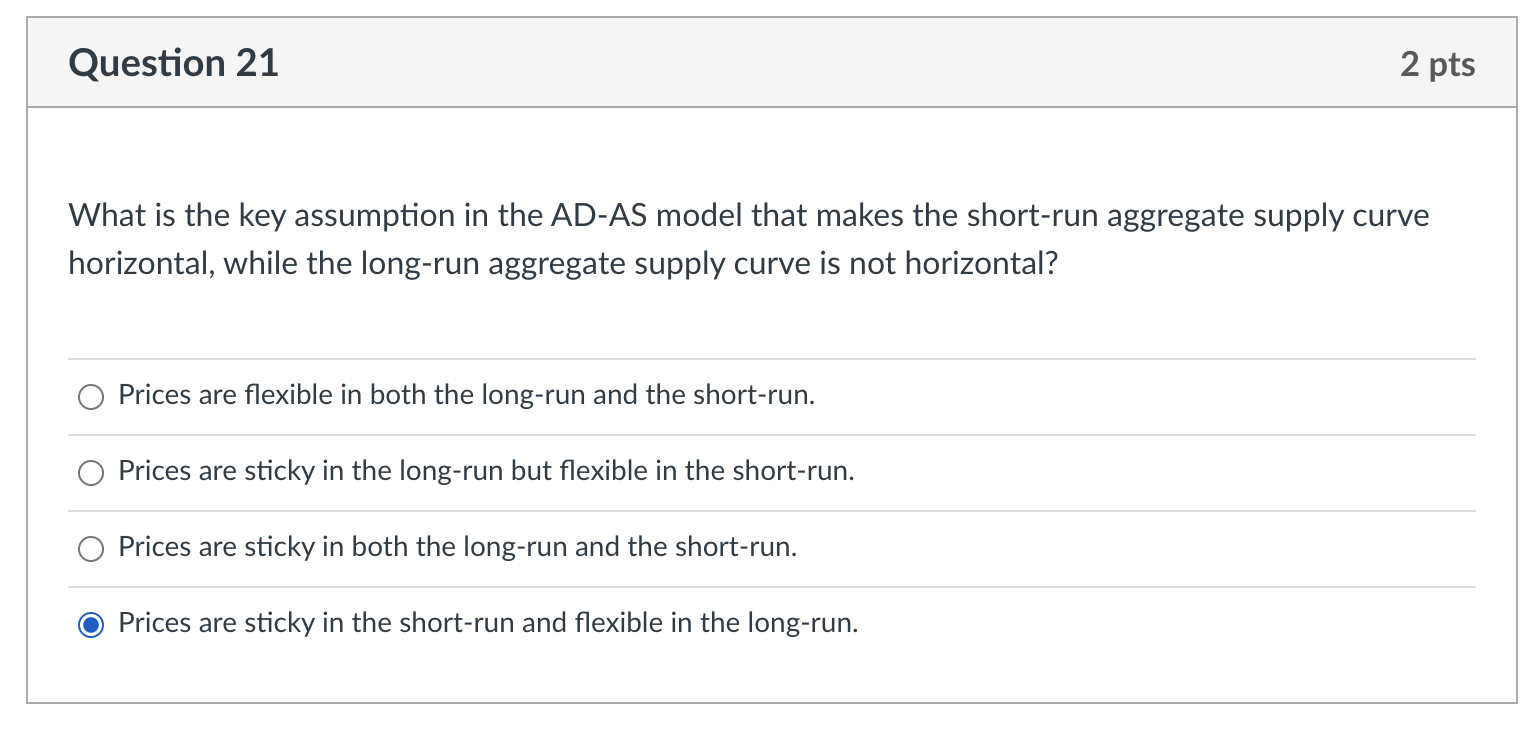Choose 'Prices are flexible in both' option
Screen dimensions: 1538x734
tap(90, 396)
